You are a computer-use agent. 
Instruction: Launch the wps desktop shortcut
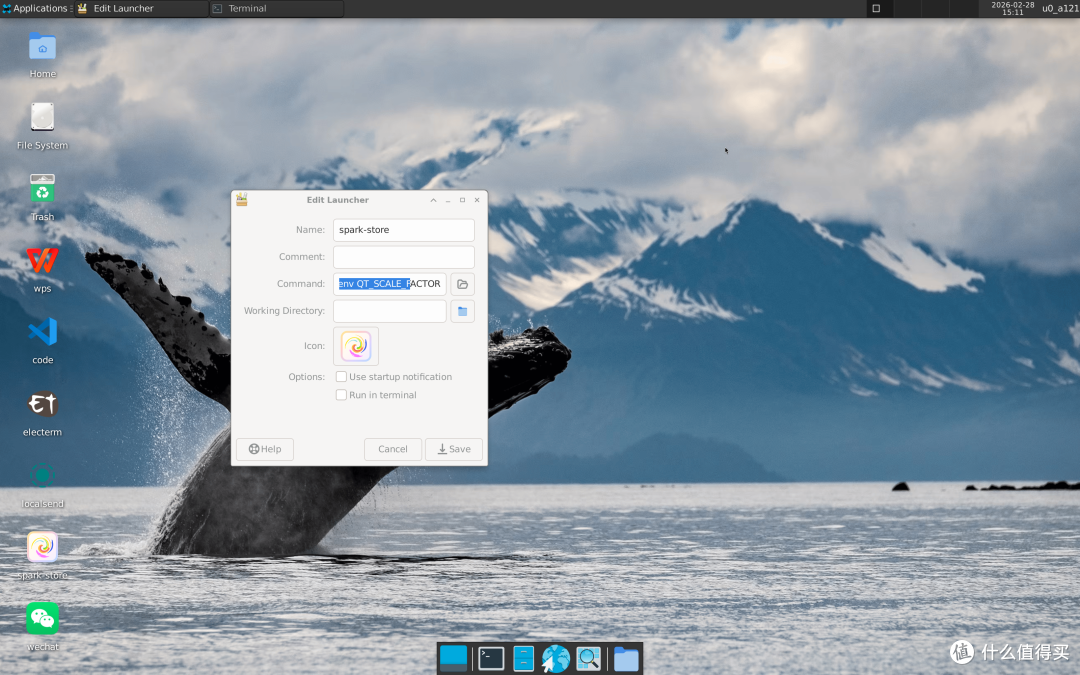43,260
